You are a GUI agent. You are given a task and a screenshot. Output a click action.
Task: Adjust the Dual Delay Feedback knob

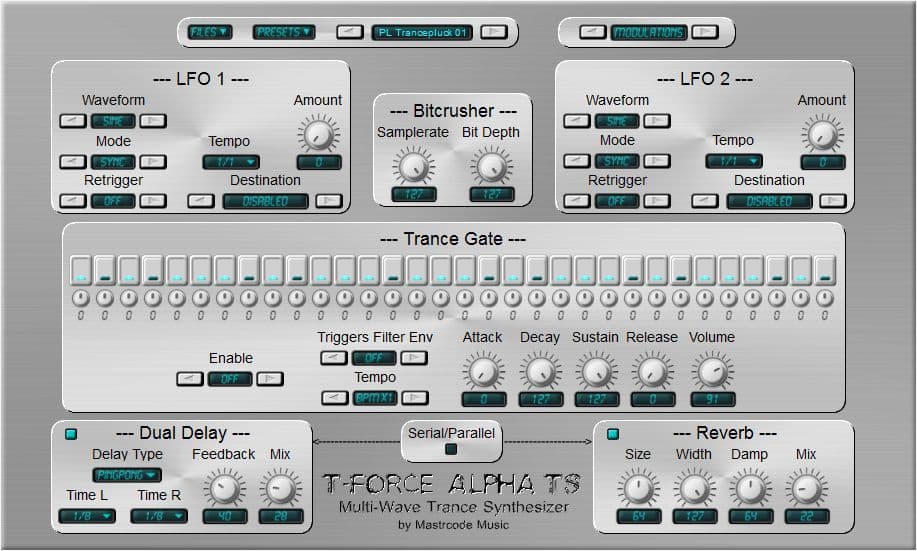225,489
